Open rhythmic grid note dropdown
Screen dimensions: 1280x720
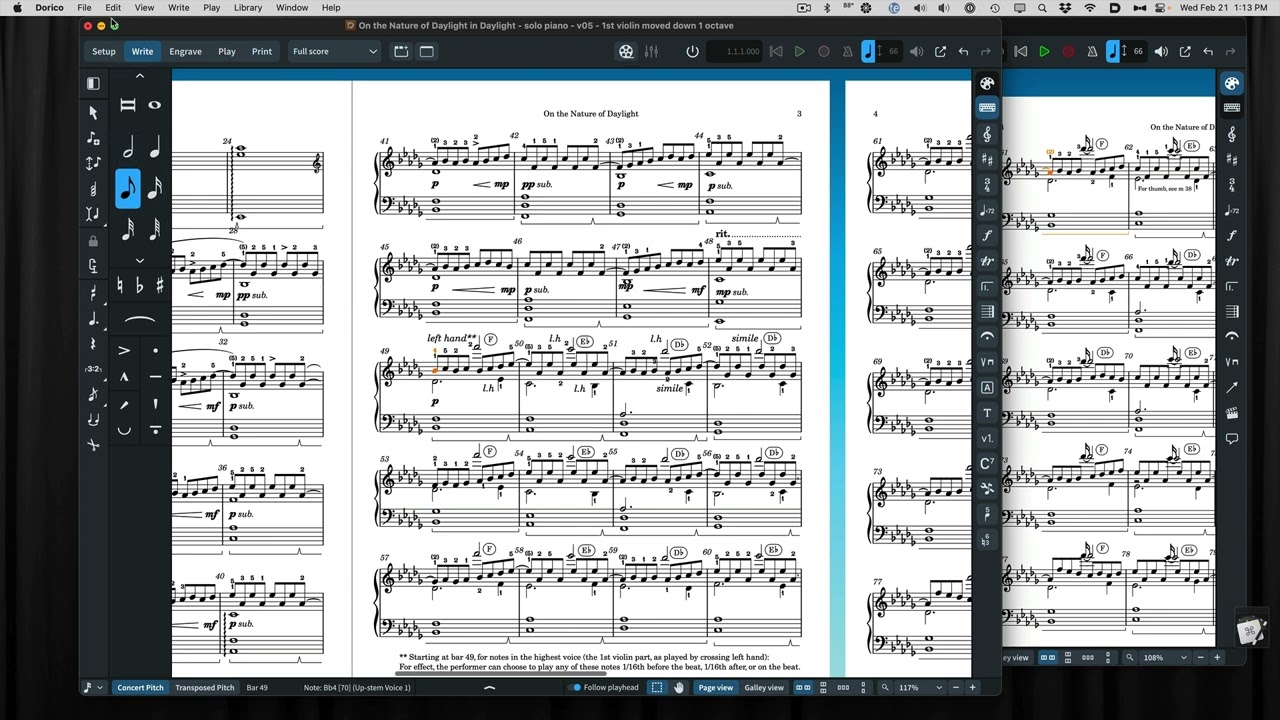(x=92, y=687)
